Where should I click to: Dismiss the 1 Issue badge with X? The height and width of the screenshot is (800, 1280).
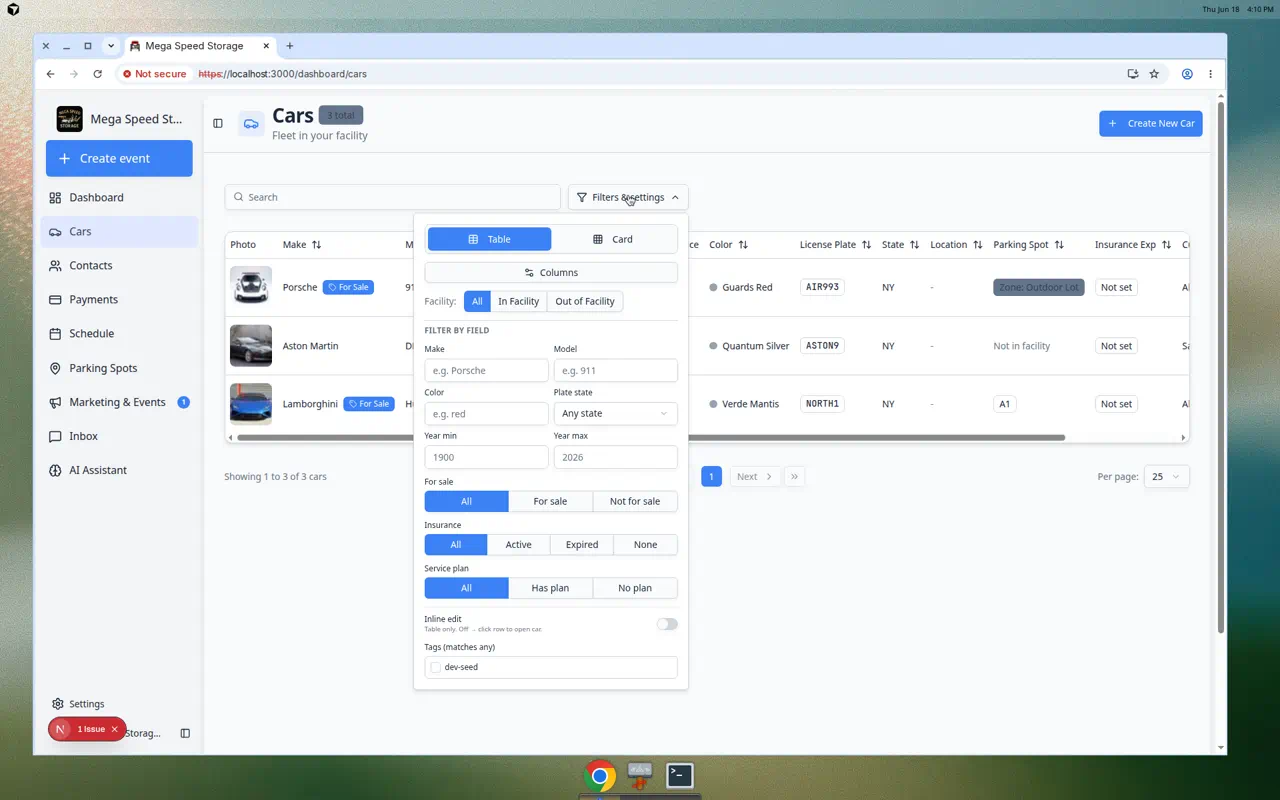point(114,729)
